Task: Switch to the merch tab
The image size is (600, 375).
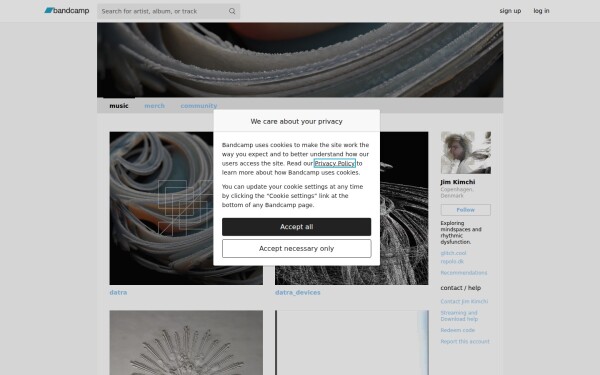Action: click(154, 106)
